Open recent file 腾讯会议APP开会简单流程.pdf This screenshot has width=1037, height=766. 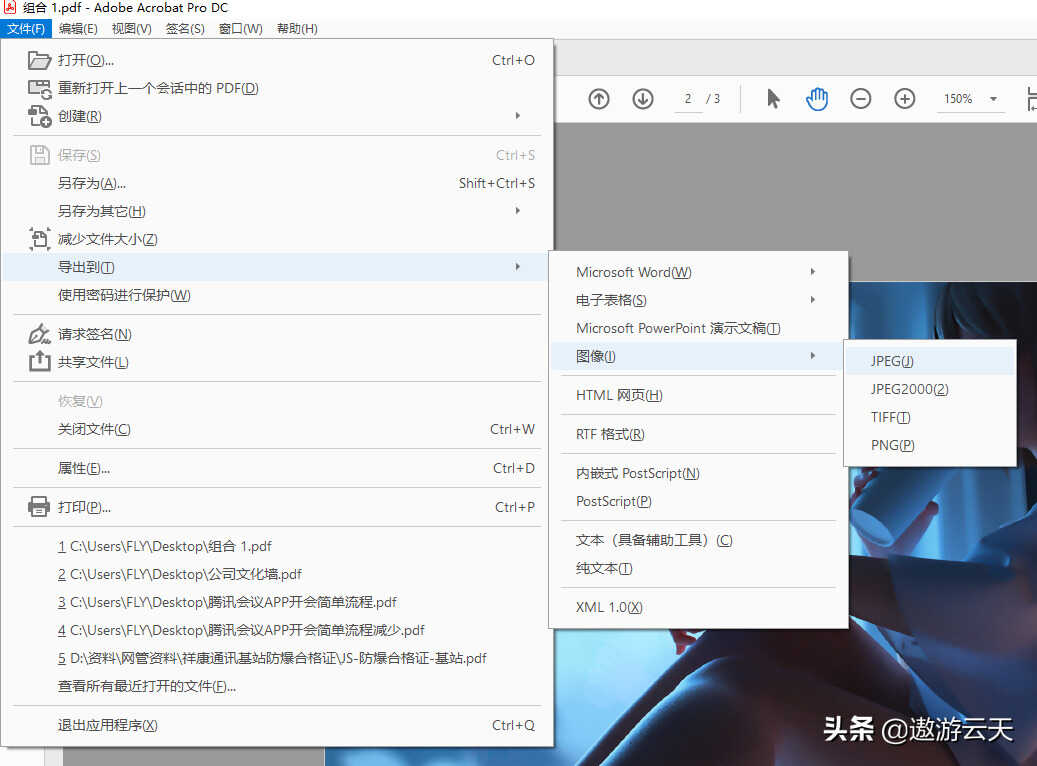(276, 602)
